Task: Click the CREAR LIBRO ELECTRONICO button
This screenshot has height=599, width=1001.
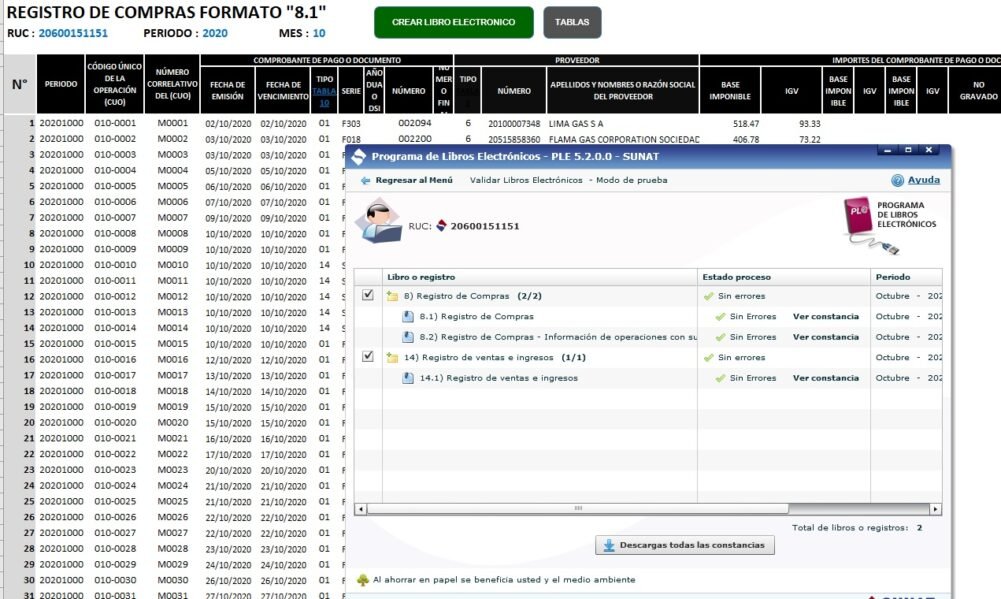Action: 453,22
